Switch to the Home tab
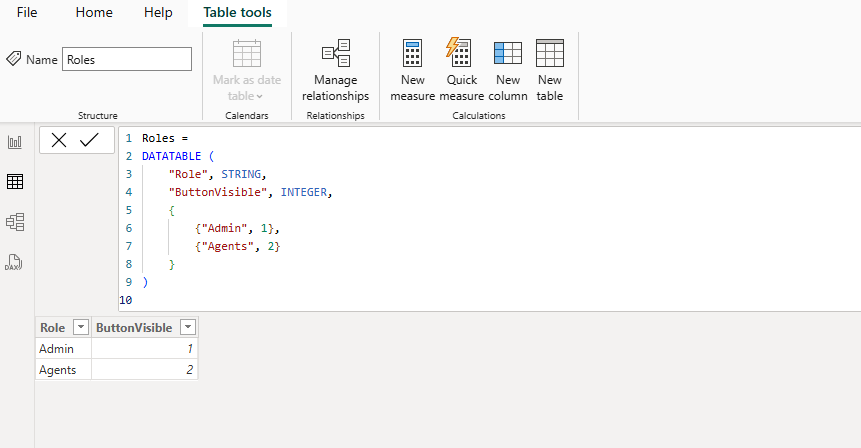The width and height of the screenshot is (861, 448). click(94, 13)
